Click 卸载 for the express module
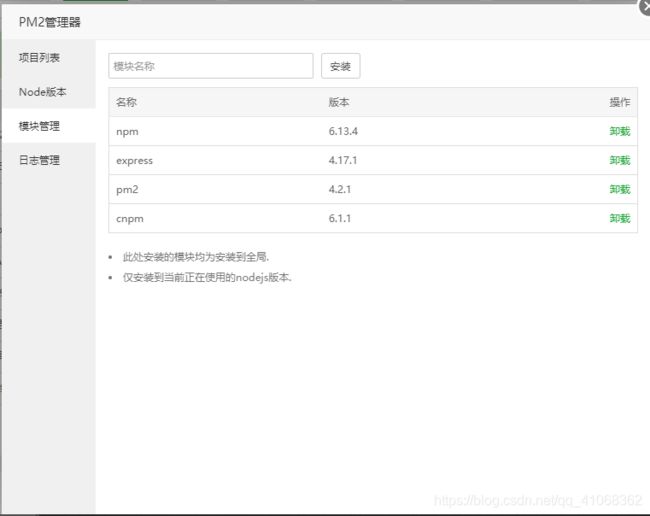This screenshot has width=650, height=516. pyautogui.click(x=619, y=160)
